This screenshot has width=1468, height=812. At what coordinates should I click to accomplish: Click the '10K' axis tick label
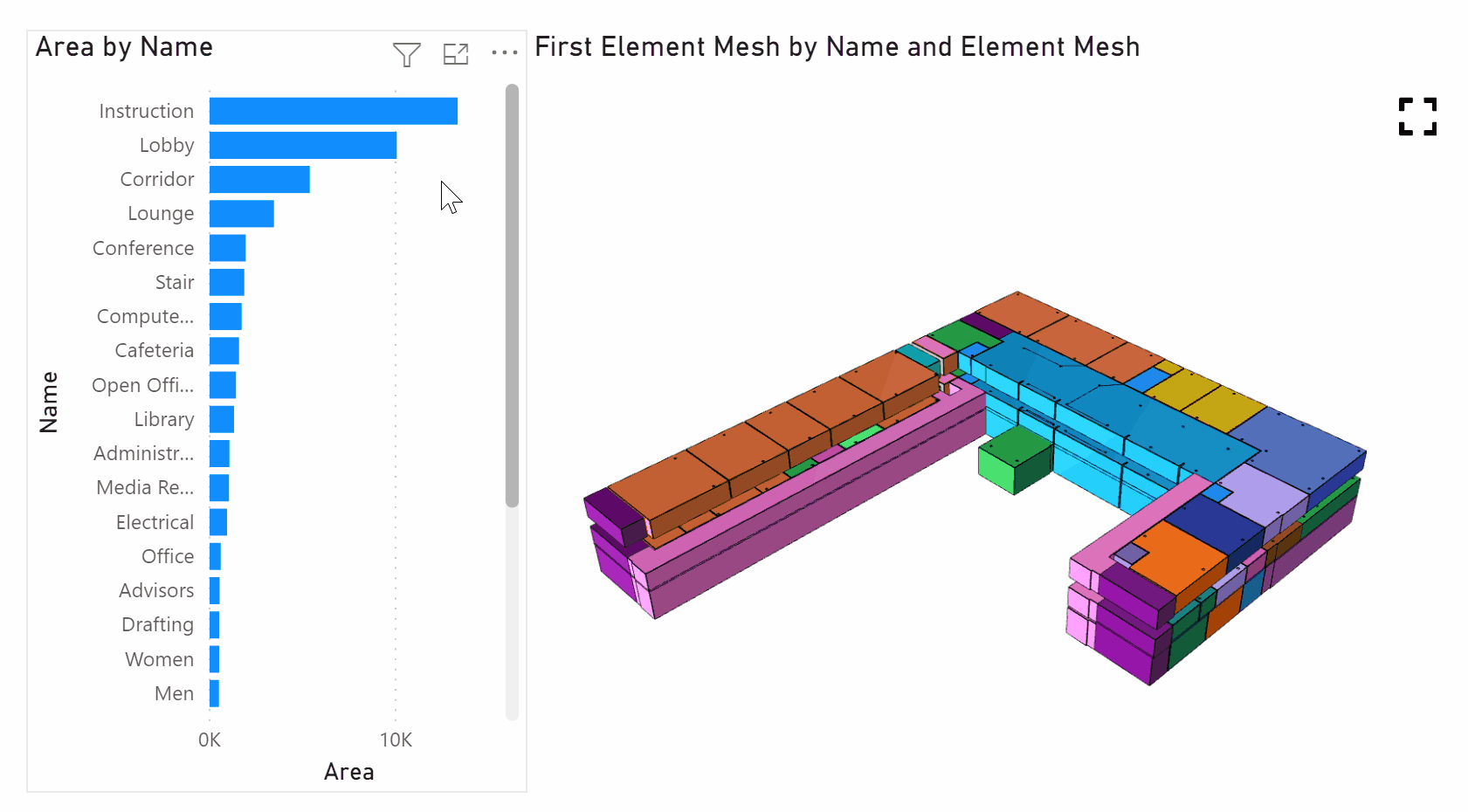pyautogui.click(x=396, y=740)
